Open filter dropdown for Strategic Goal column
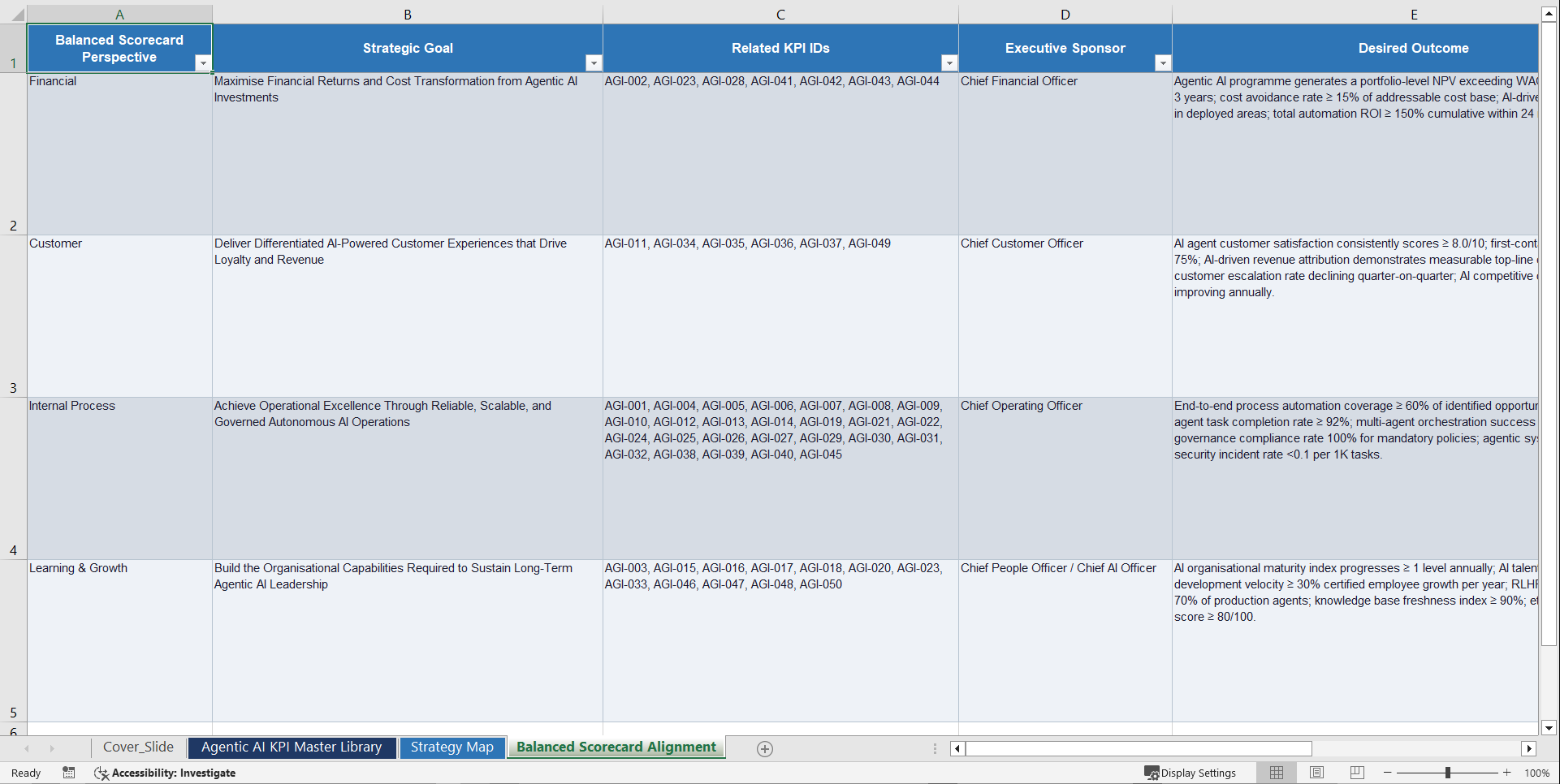The width and height of the screenshot is (1560, 784). [594, 63]
